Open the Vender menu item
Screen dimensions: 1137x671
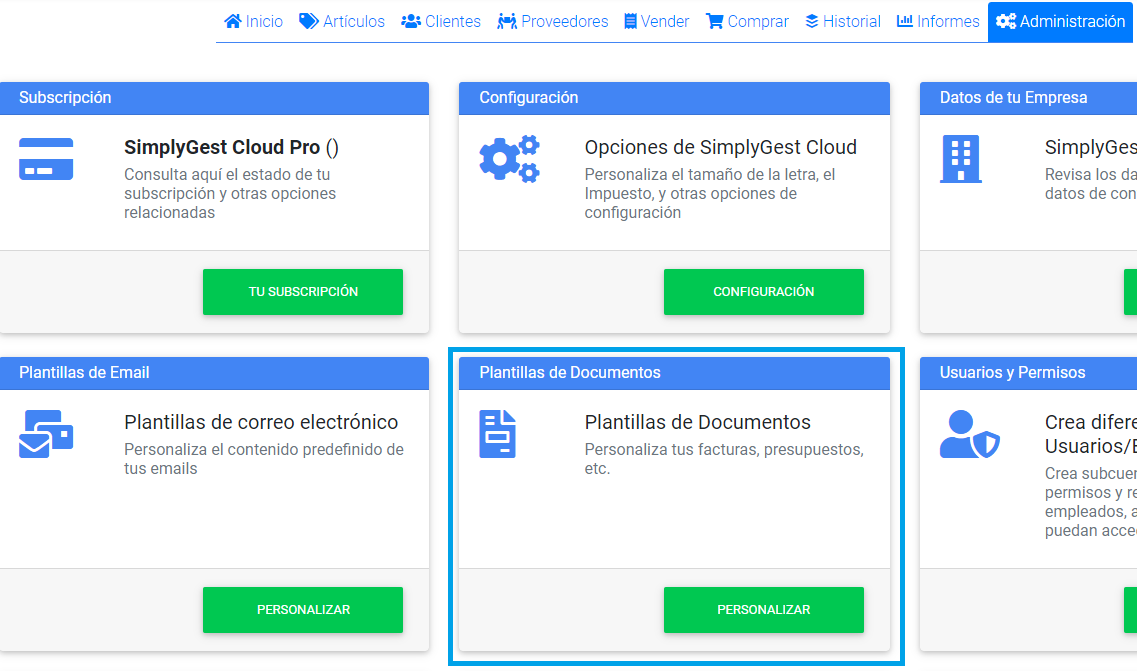point(656,20)
